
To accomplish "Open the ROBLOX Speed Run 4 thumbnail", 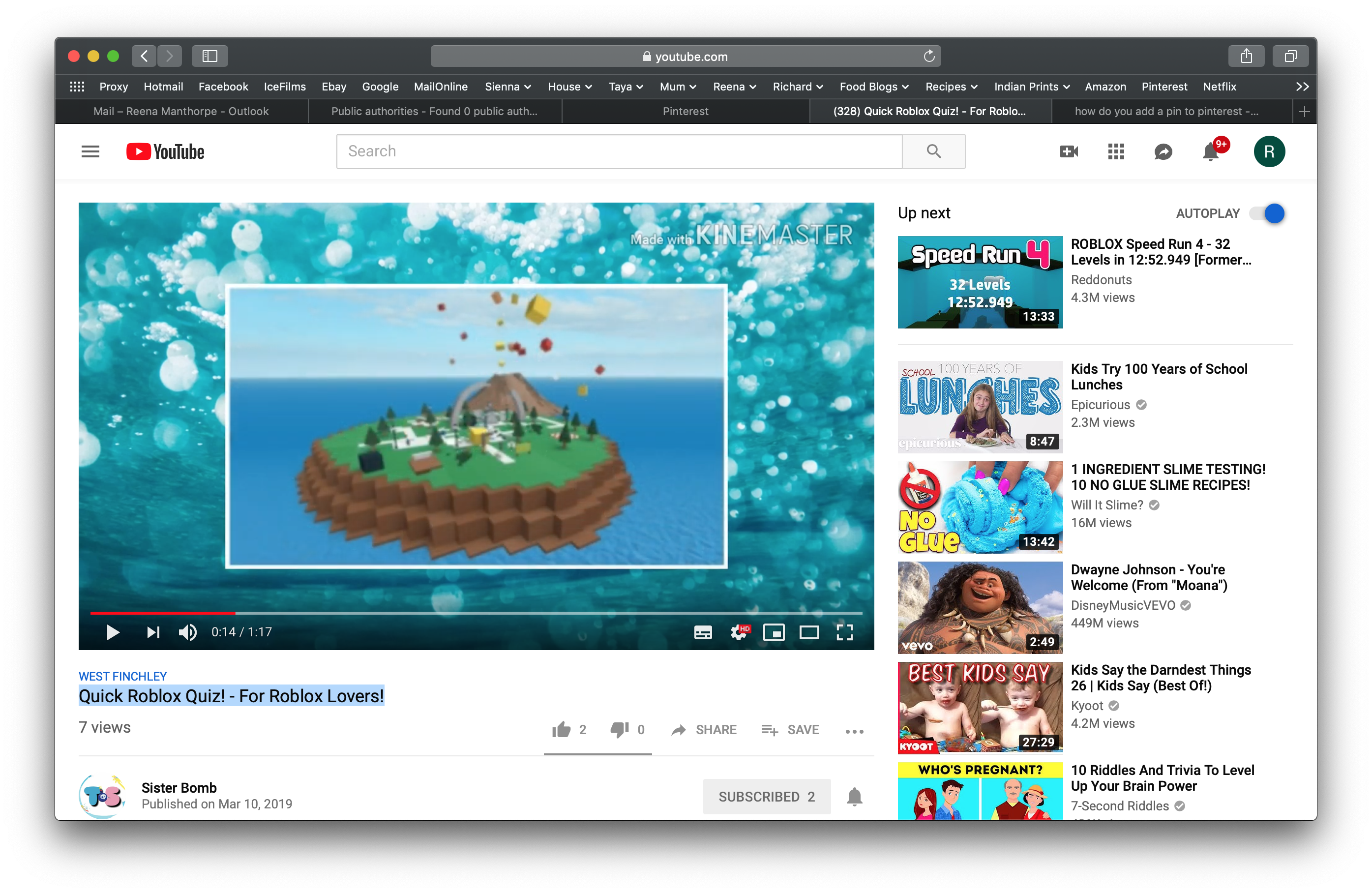I will [x=980, y=282].
